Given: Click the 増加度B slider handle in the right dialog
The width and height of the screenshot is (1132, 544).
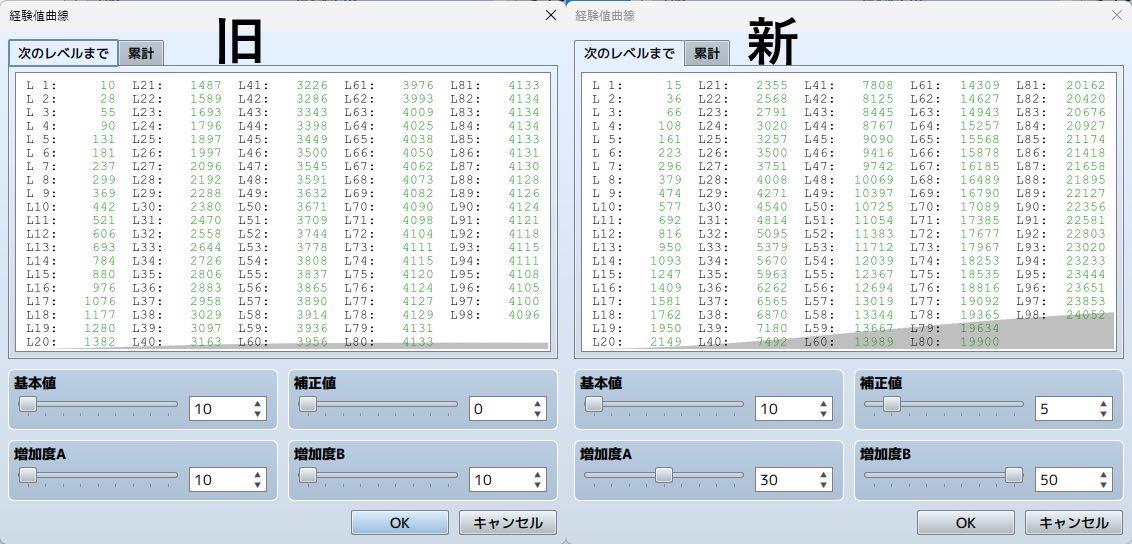Looking at the screenshot, I should point(1014,475).
